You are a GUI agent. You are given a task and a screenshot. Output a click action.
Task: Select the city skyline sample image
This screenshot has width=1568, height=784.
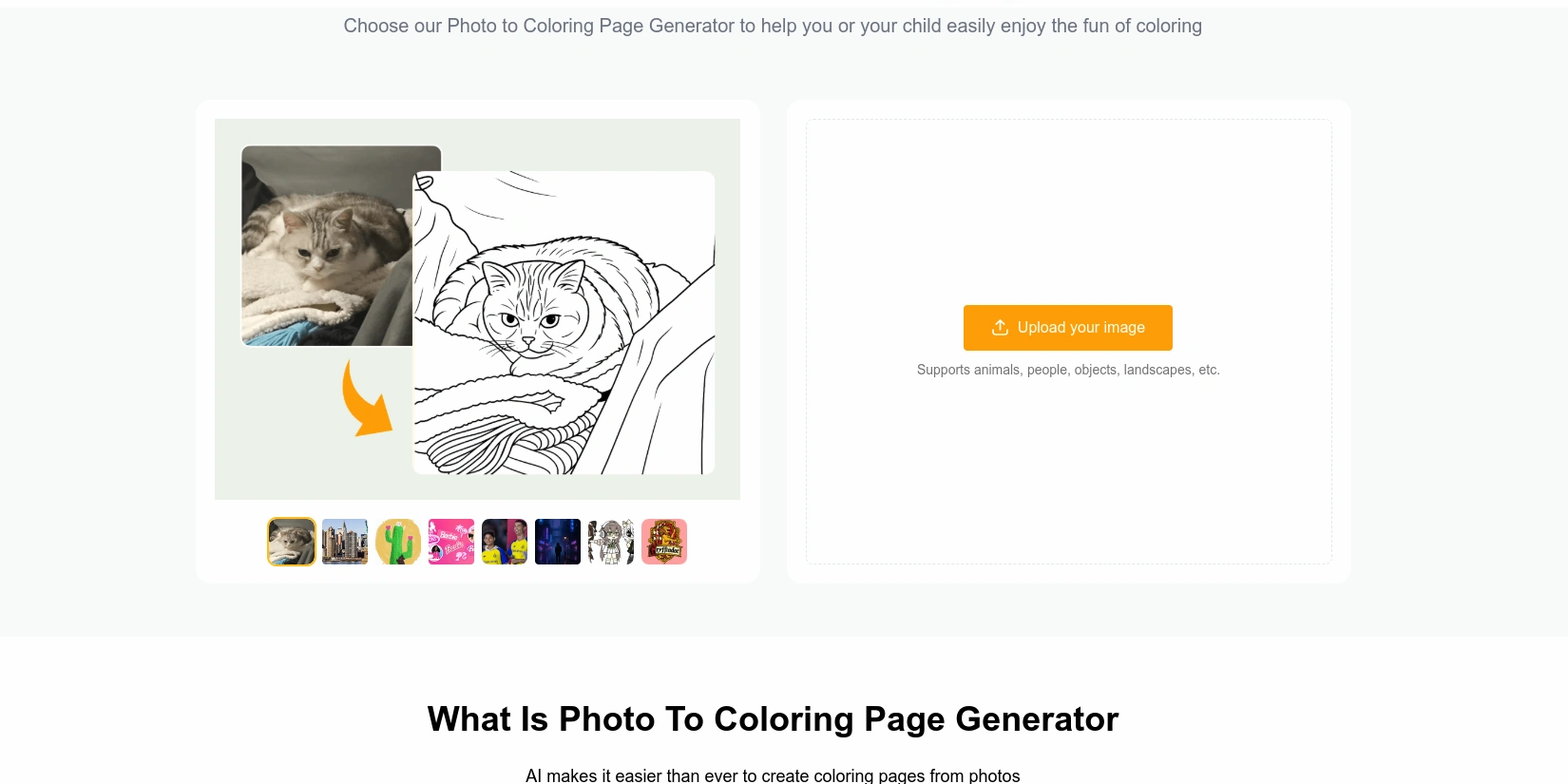(345, 542)
